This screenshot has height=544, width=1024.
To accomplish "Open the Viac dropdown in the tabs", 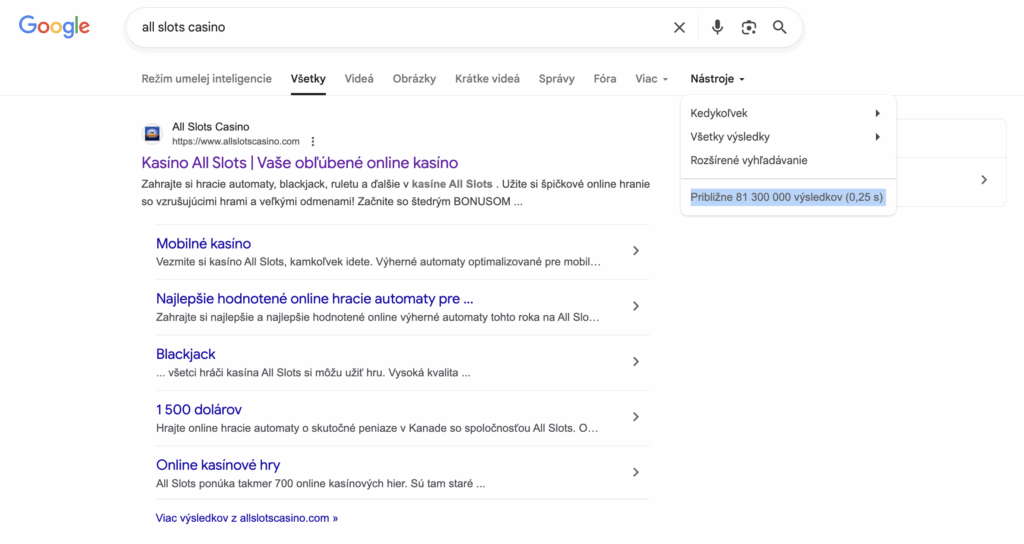I will (651, 79).
